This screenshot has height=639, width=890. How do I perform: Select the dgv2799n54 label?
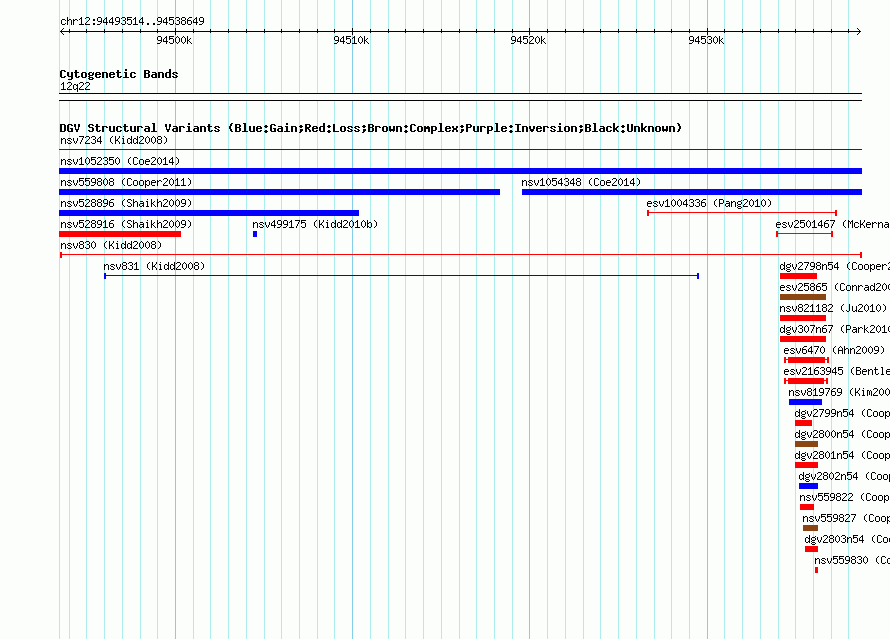(x=842, y=413)
